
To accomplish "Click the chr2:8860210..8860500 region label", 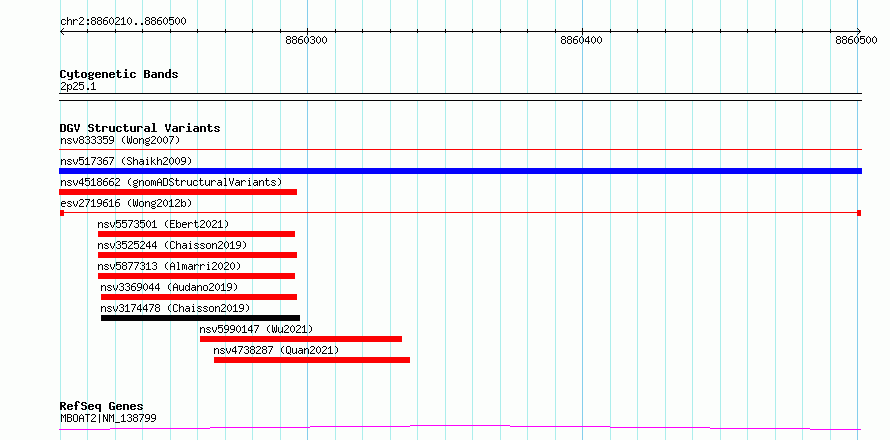I will click(123, 22).
